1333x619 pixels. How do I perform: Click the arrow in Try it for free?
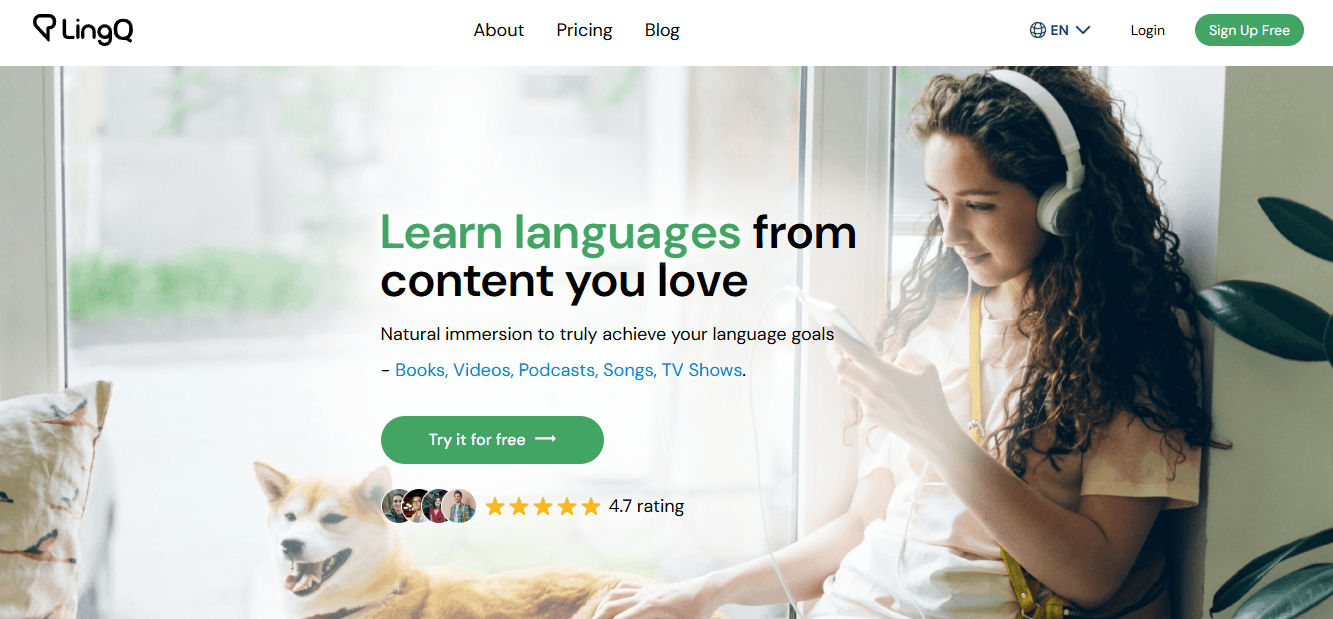(546, 439)
